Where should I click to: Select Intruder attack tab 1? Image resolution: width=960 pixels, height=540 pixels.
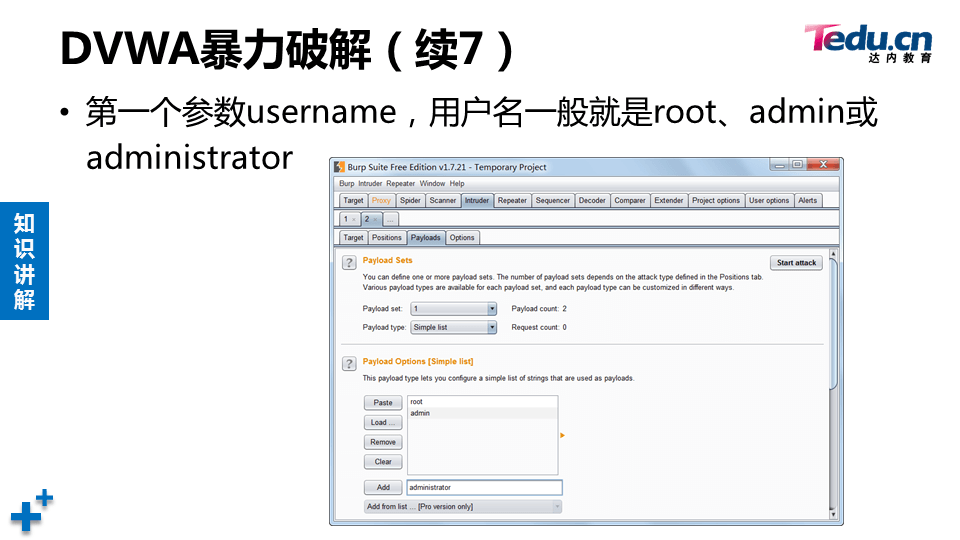click(346, 219)
